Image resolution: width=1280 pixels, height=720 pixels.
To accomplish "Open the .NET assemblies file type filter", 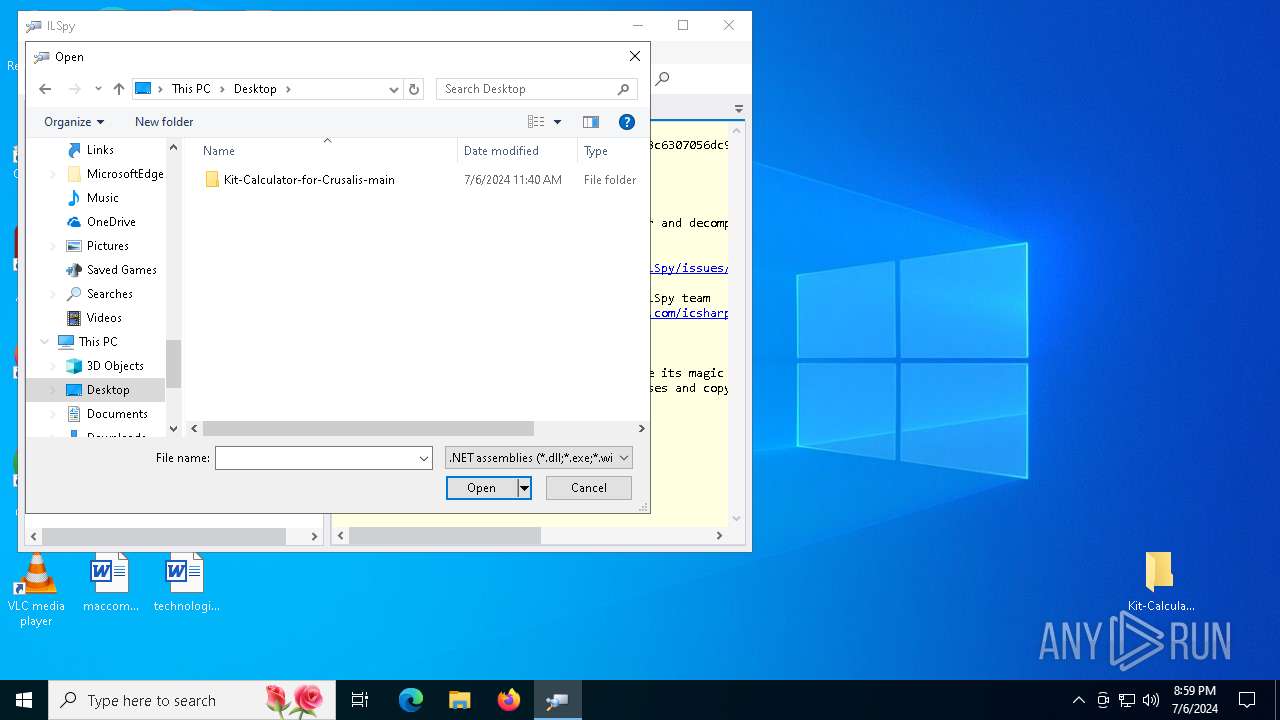I will pos(539,458).
